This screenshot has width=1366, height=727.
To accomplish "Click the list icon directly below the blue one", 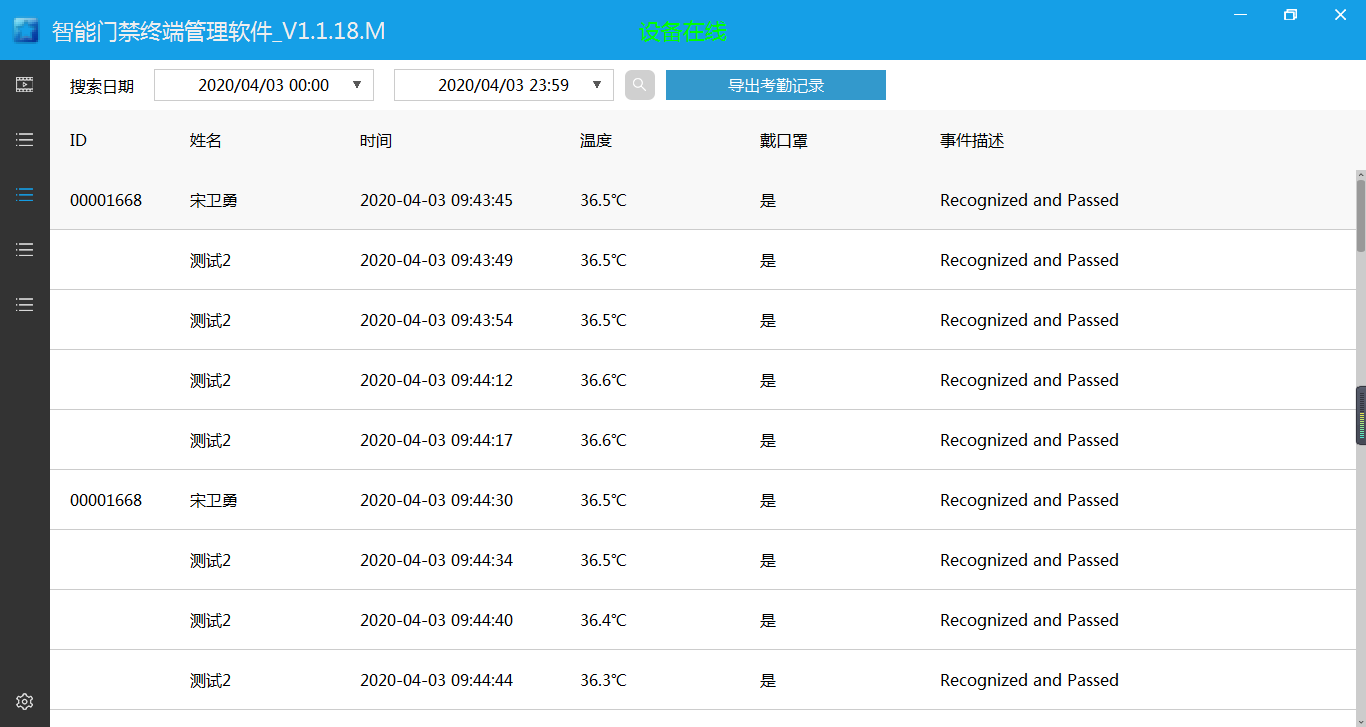I will (25, 250).
